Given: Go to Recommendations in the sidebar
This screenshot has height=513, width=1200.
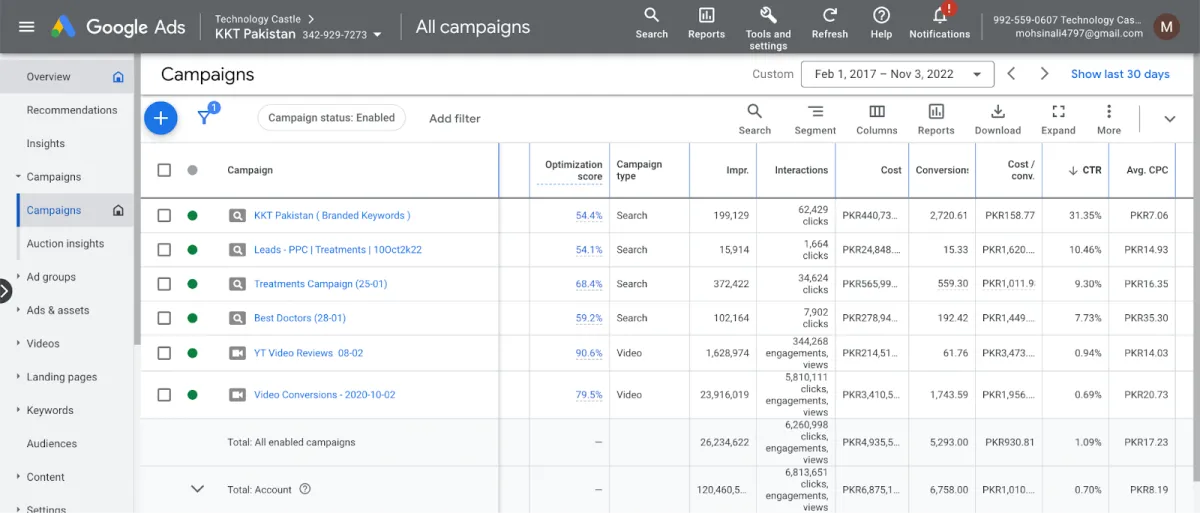Looking at the screenshot, I should [72, 110].
